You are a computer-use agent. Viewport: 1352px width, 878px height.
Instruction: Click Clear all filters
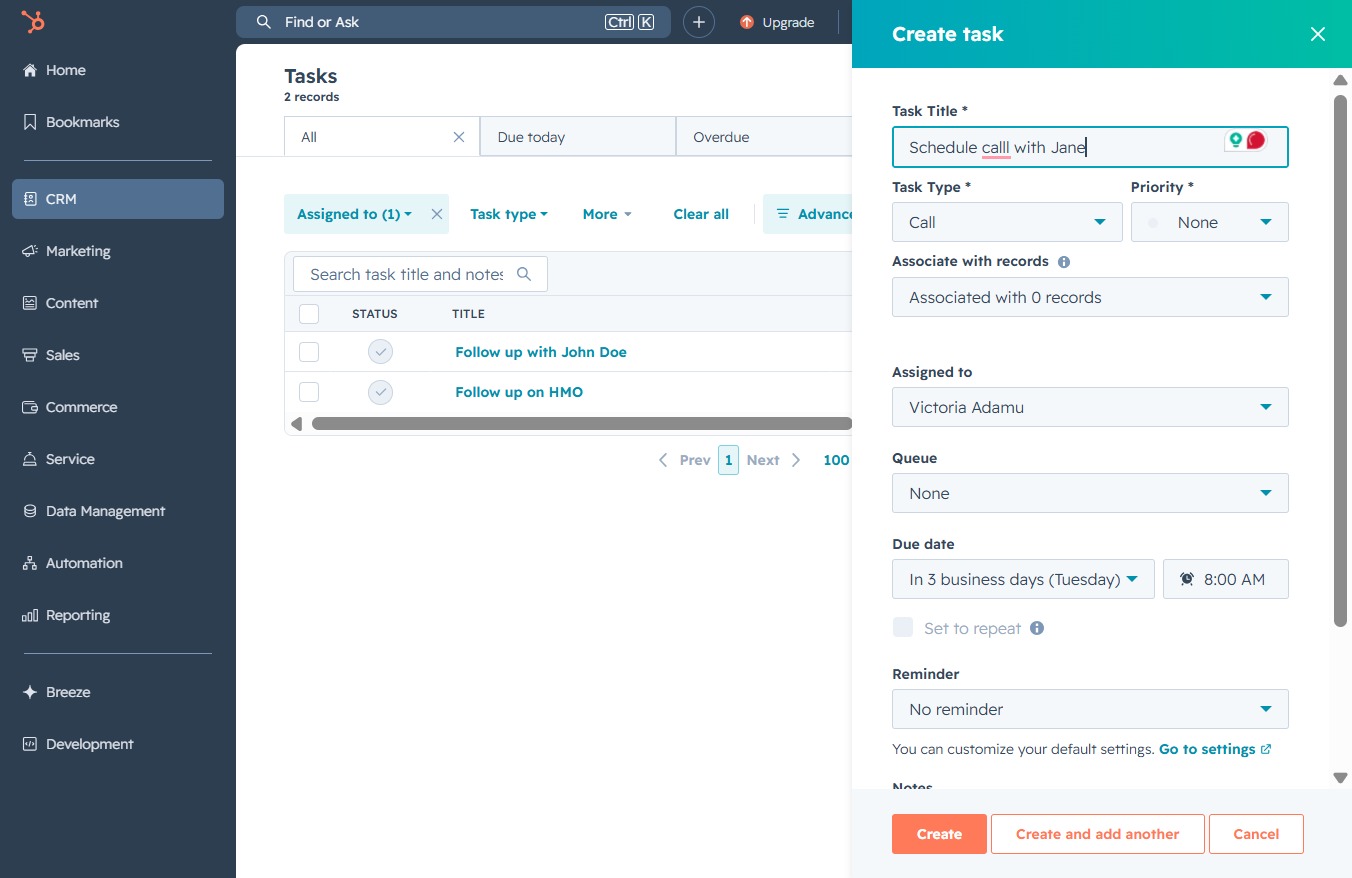(x=701, y=214)
